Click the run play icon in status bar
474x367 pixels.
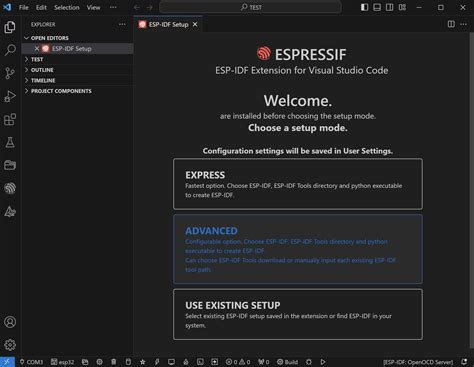323,362
